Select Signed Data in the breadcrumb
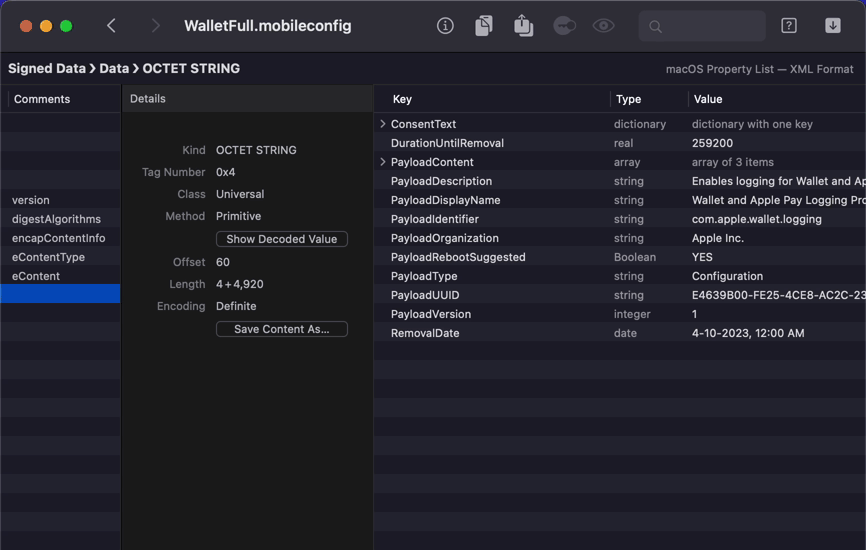866x550 pixels. pyautogui.click(x=47, y=68)
